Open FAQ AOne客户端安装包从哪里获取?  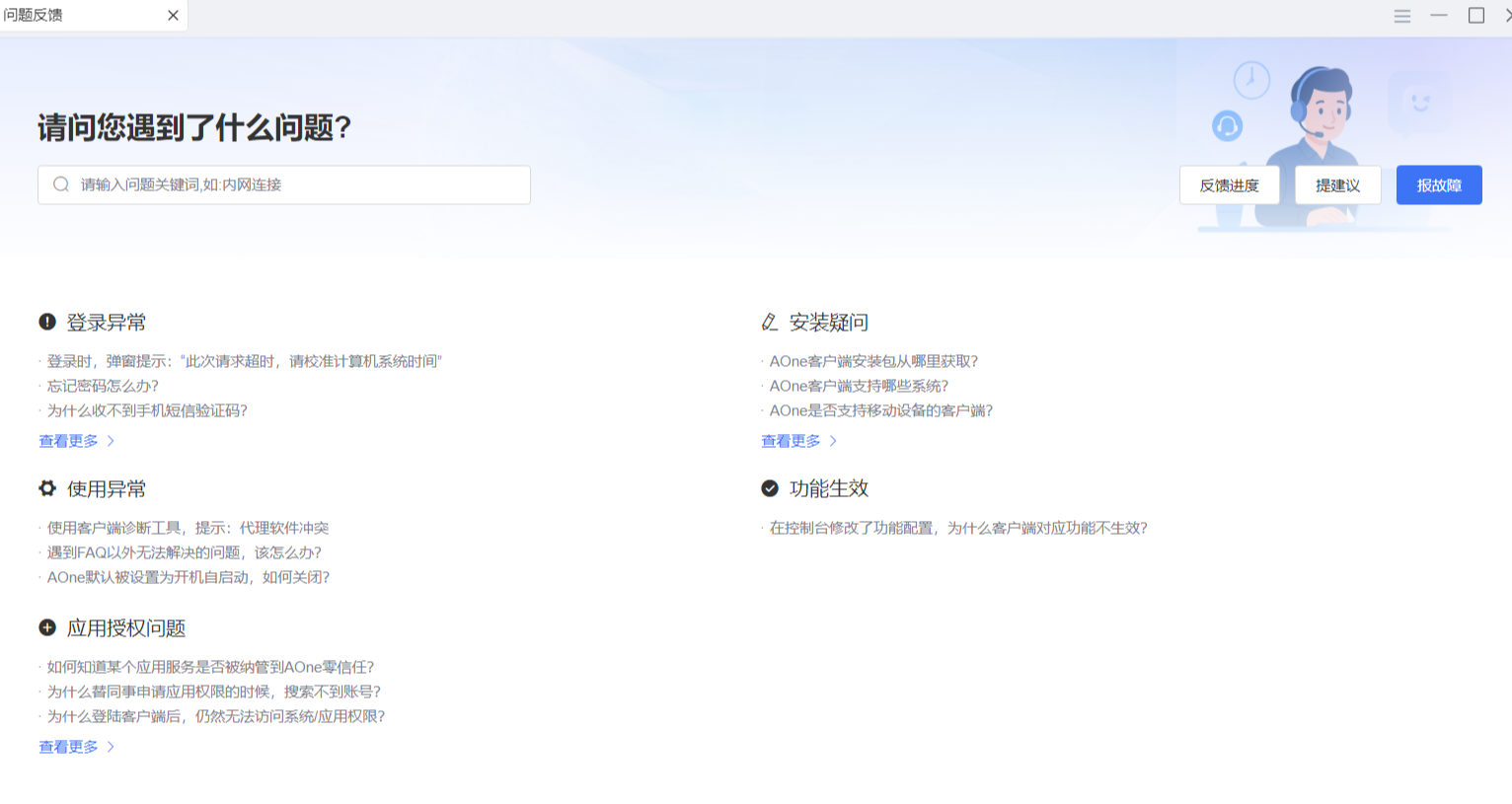tap(873, 361)
